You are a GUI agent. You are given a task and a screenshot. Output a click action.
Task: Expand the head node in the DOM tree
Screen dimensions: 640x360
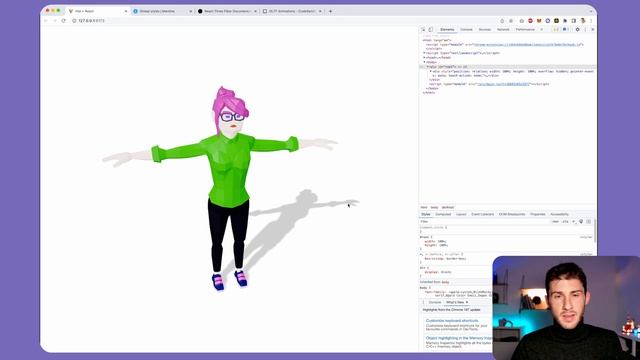pyautogui.click(x=424, y=58)
